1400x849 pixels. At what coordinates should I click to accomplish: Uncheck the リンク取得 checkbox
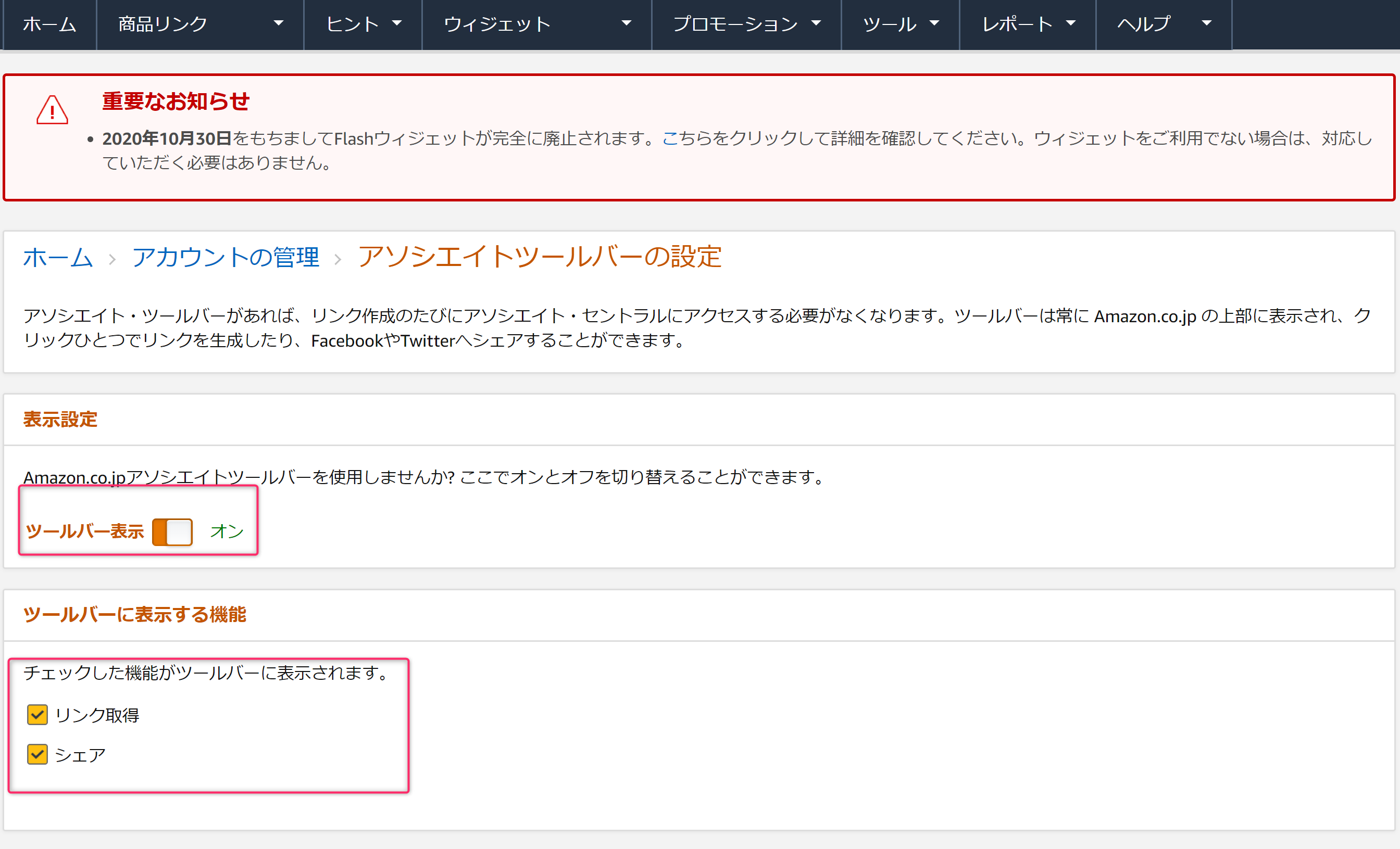tap(37, 714)
